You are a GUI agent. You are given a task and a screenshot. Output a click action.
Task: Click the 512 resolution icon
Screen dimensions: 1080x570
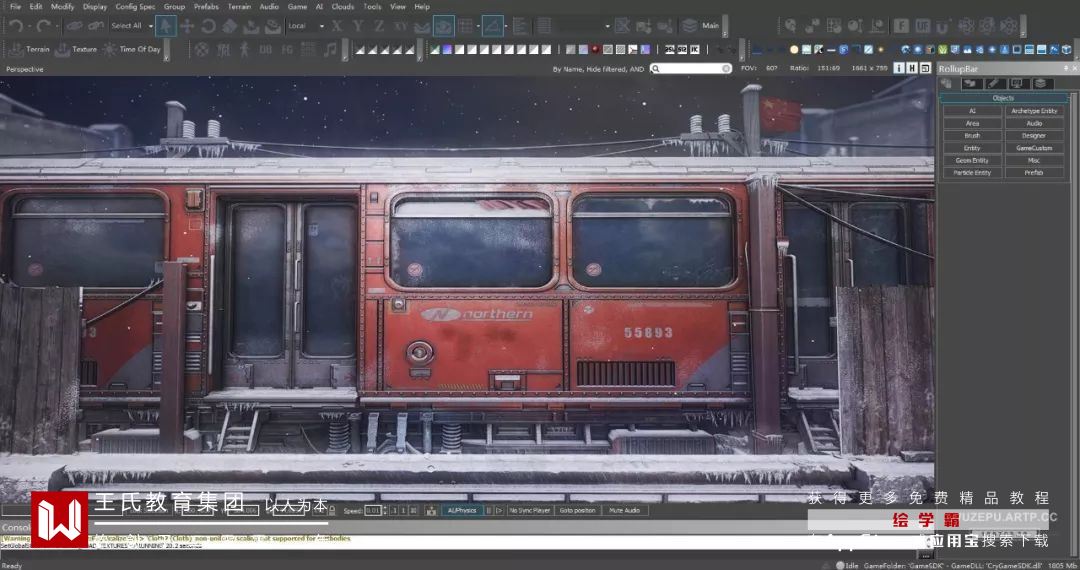click(683, 49)
